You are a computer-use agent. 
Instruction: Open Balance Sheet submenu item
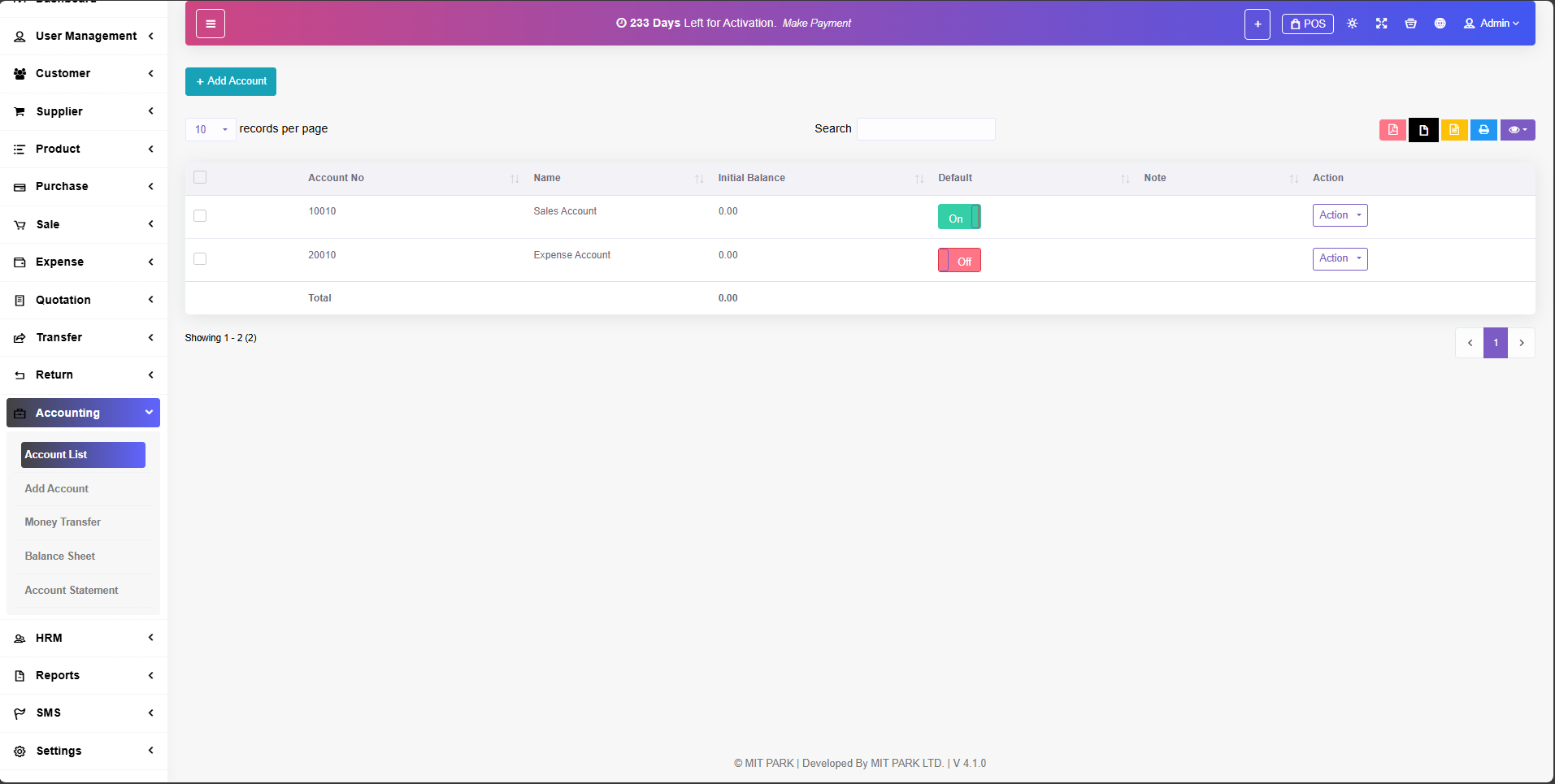point(60,557)
